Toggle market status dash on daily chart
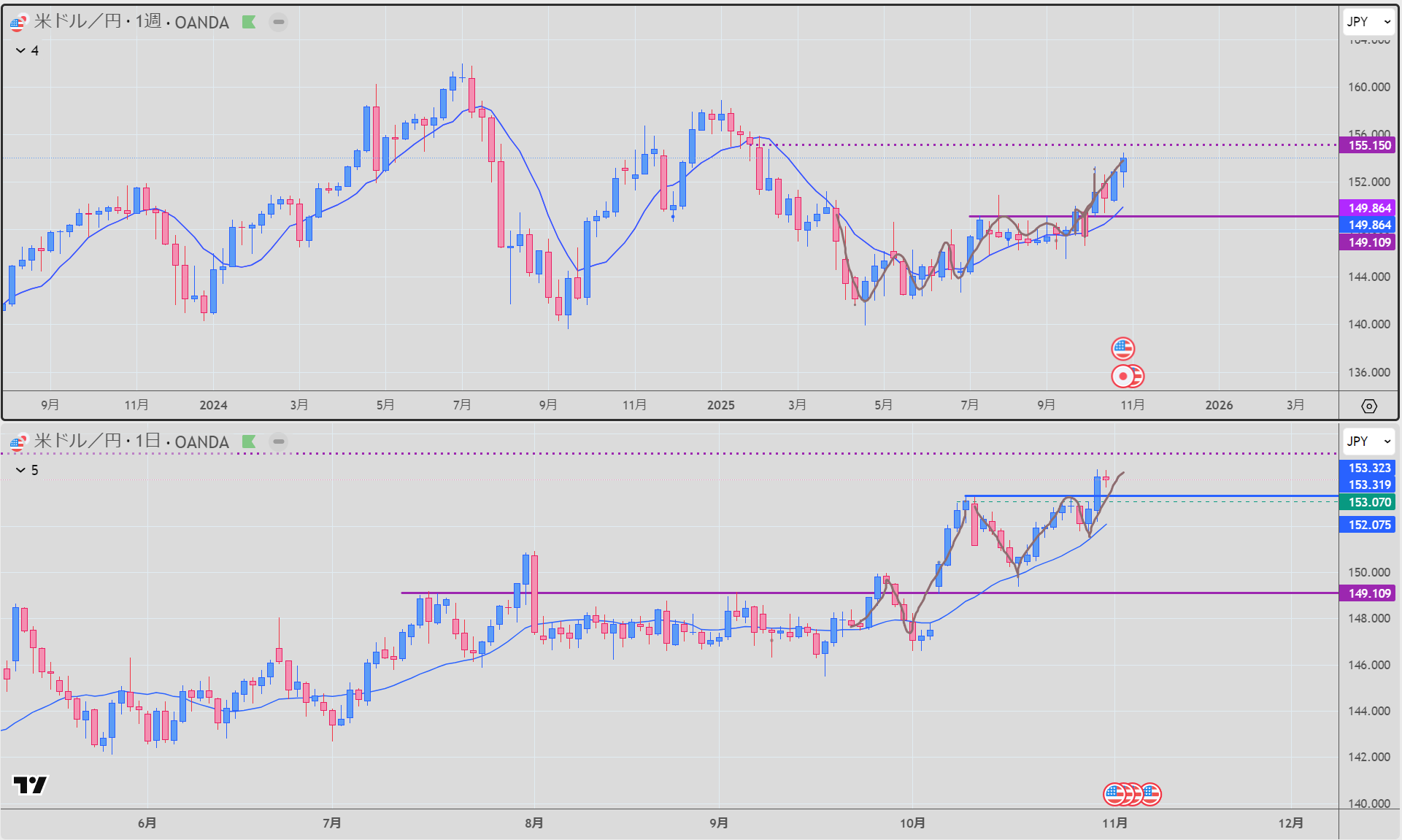 (278, 442)
